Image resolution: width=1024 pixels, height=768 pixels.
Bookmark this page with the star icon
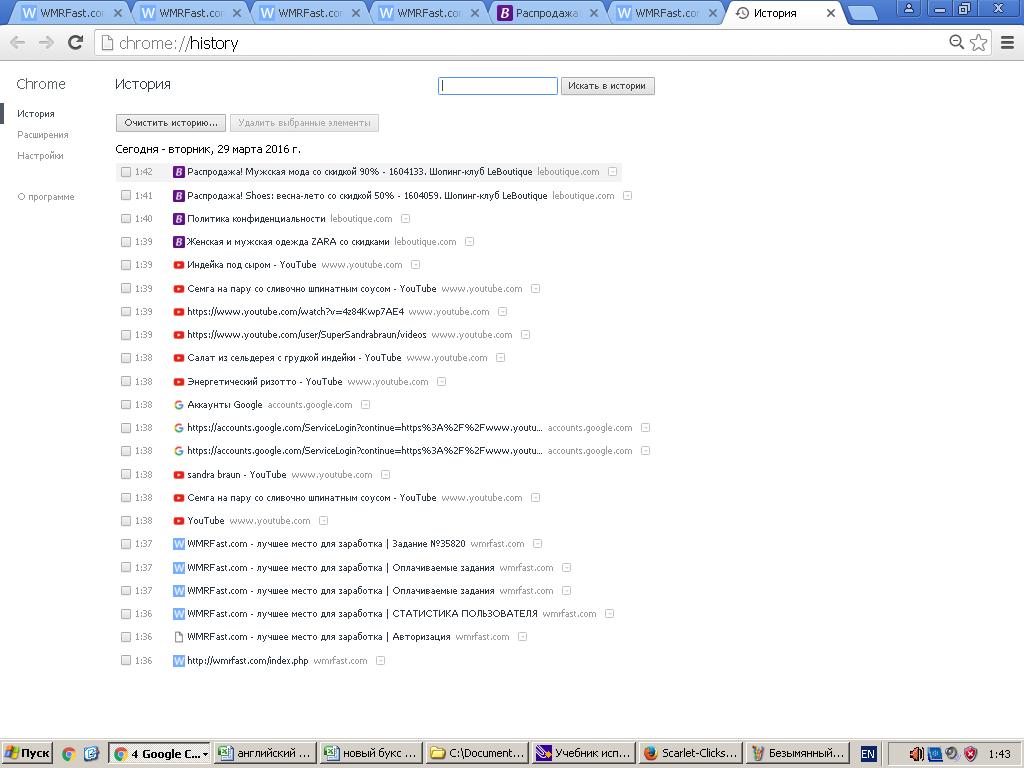[x=978, y=42]
